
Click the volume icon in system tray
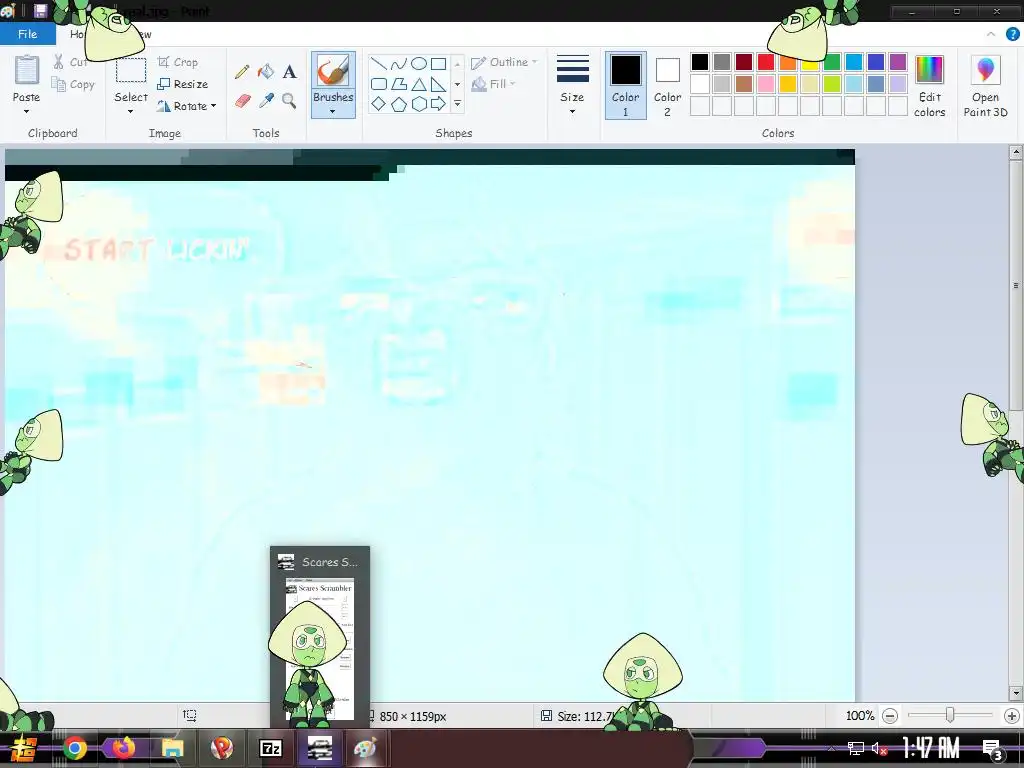point(880,748)
